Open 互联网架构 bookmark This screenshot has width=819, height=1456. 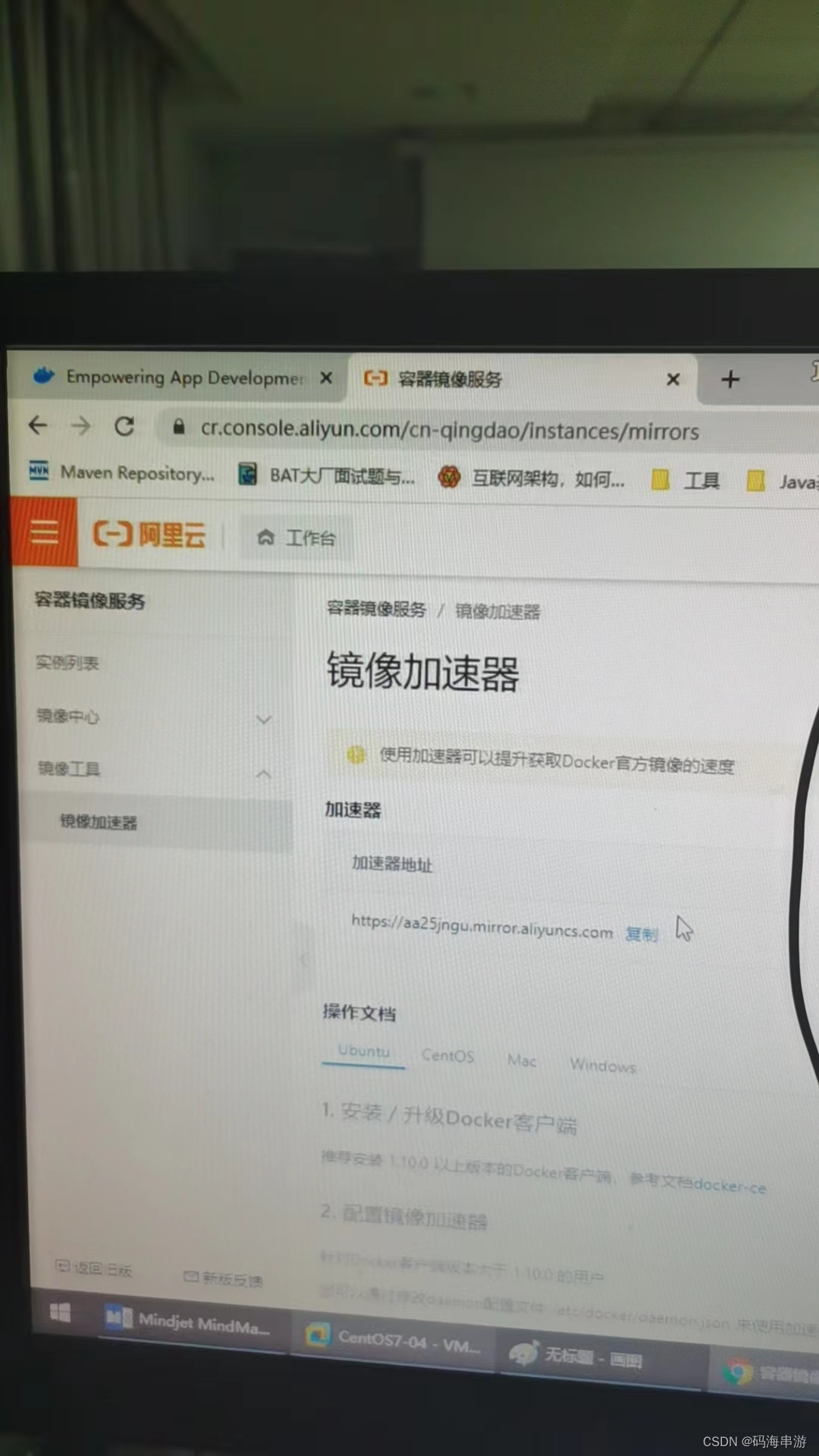pos(532,478)
